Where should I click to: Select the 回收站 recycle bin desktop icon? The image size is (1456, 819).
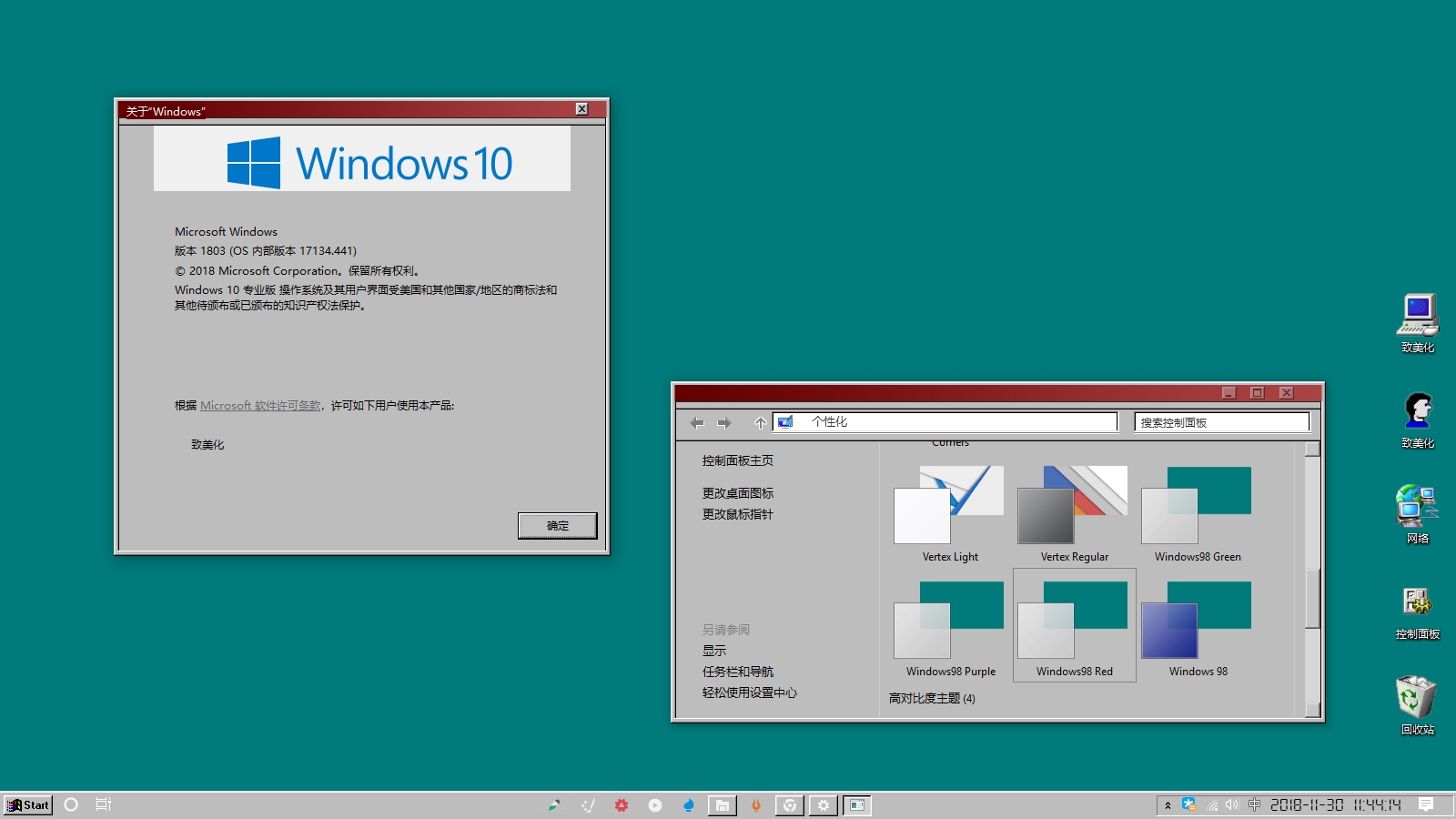tap(1417, 705)
